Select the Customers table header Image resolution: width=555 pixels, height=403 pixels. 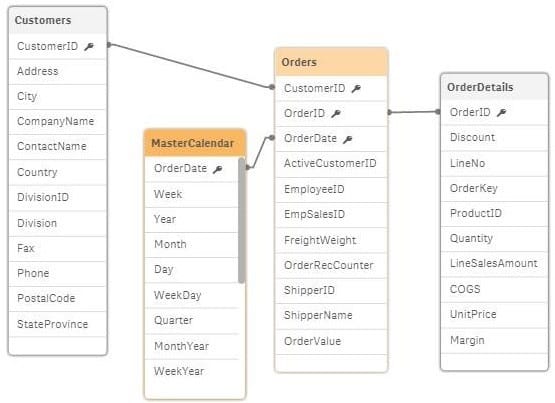pyautogui.click(x=58, y=21)
